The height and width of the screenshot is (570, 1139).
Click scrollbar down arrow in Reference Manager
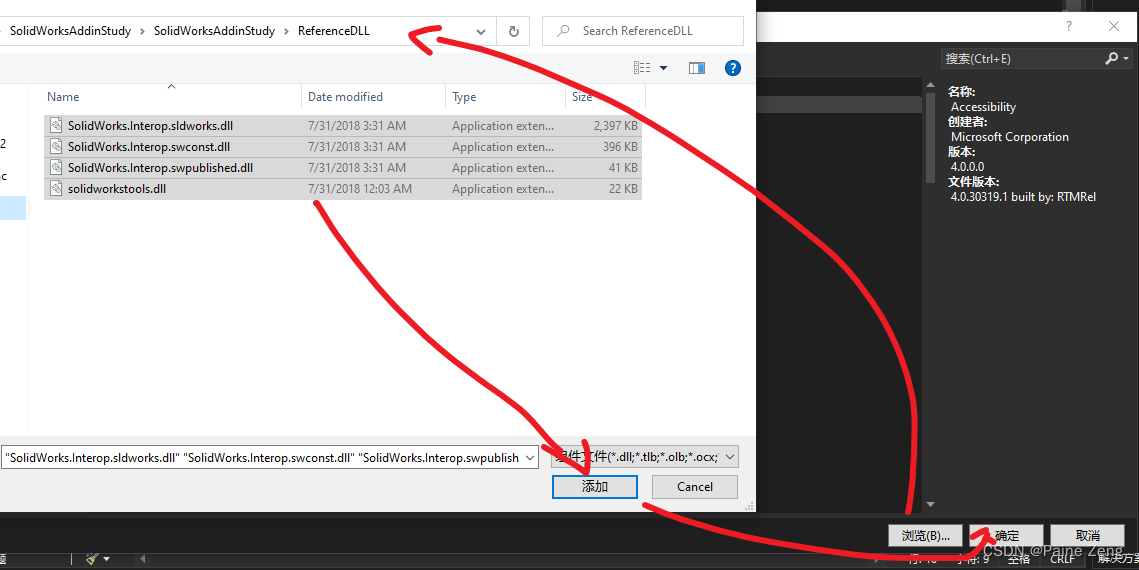(931, 504)
